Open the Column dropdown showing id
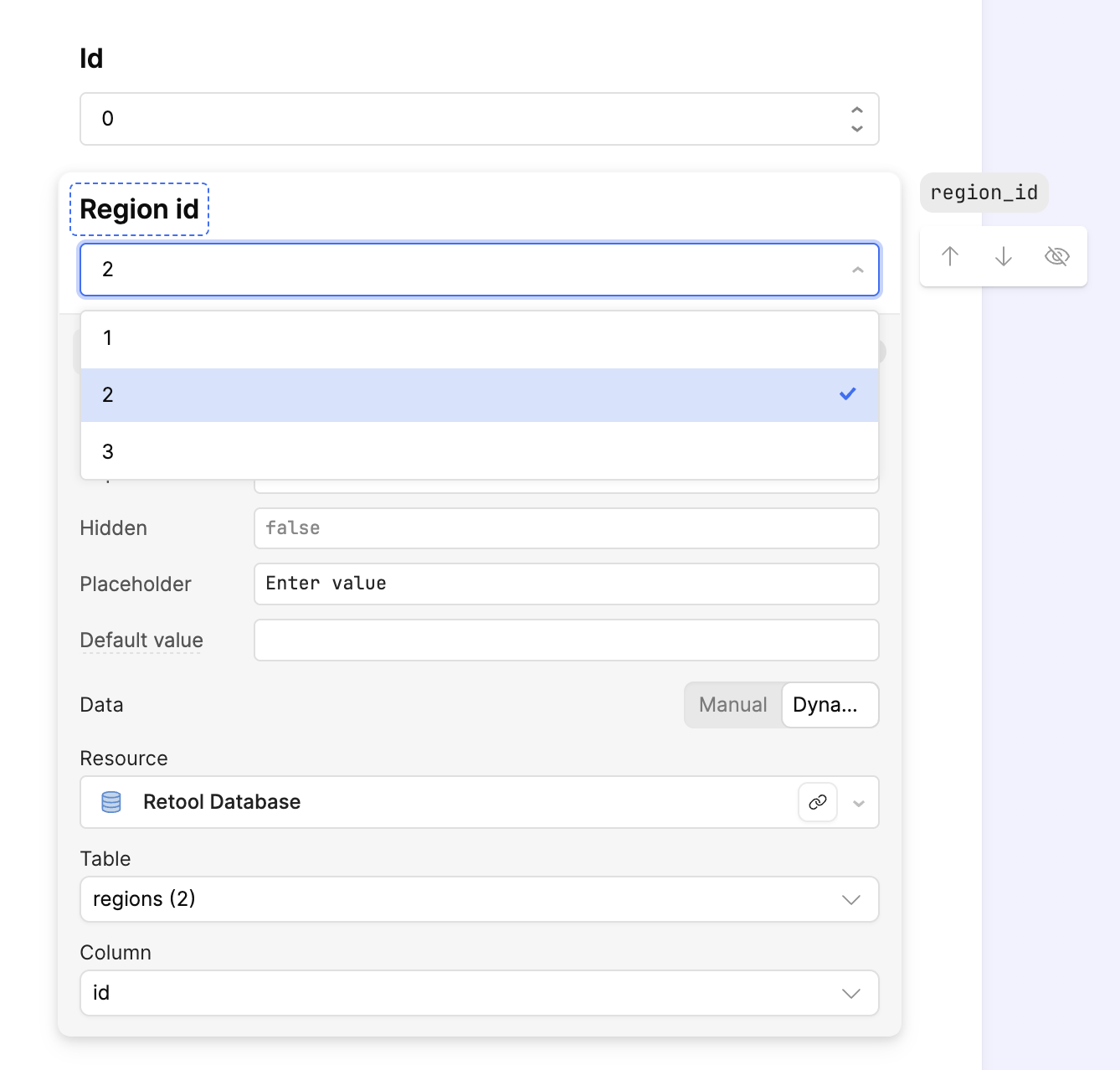The image size is (1120, 1070). [x=480, y=993]
